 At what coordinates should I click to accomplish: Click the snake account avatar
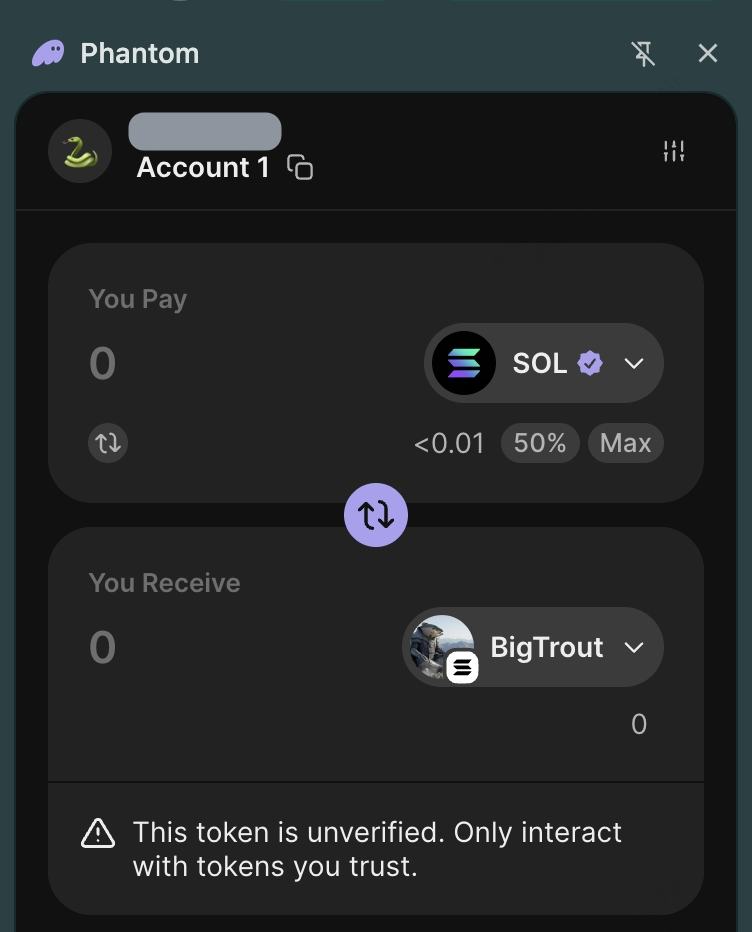(80, 151)
